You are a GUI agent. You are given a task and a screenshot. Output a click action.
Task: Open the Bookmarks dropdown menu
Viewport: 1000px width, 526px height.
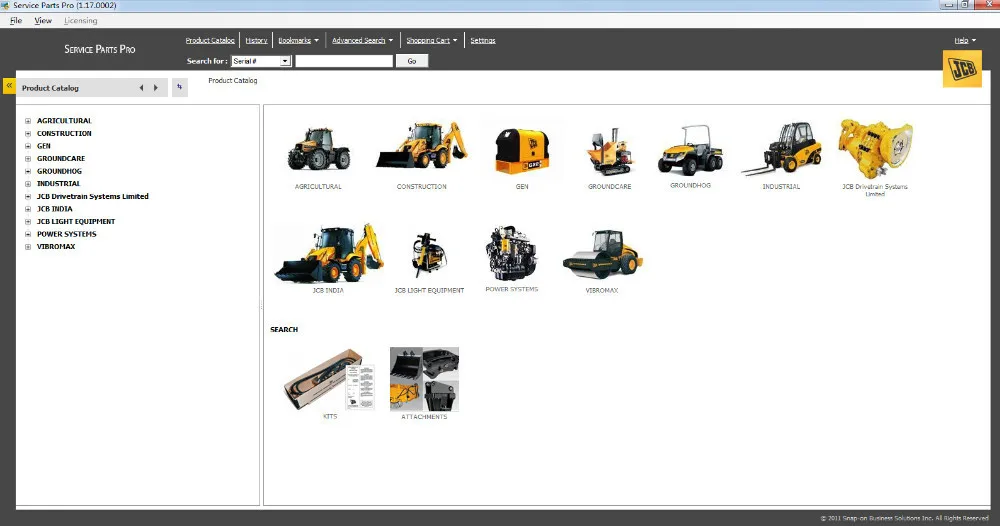(298, 40)
